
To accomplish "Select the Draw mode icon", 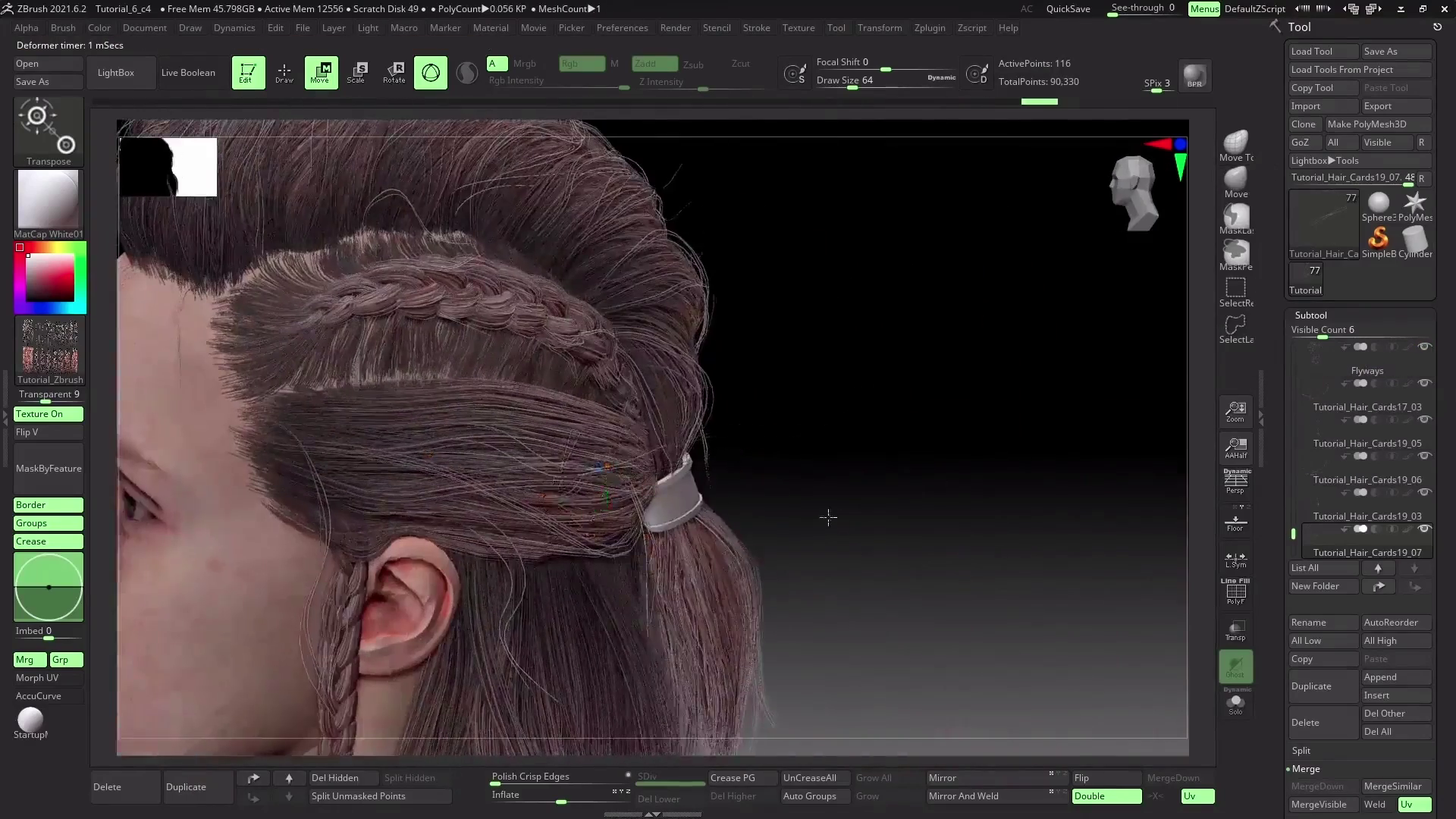I will point(284,73).
